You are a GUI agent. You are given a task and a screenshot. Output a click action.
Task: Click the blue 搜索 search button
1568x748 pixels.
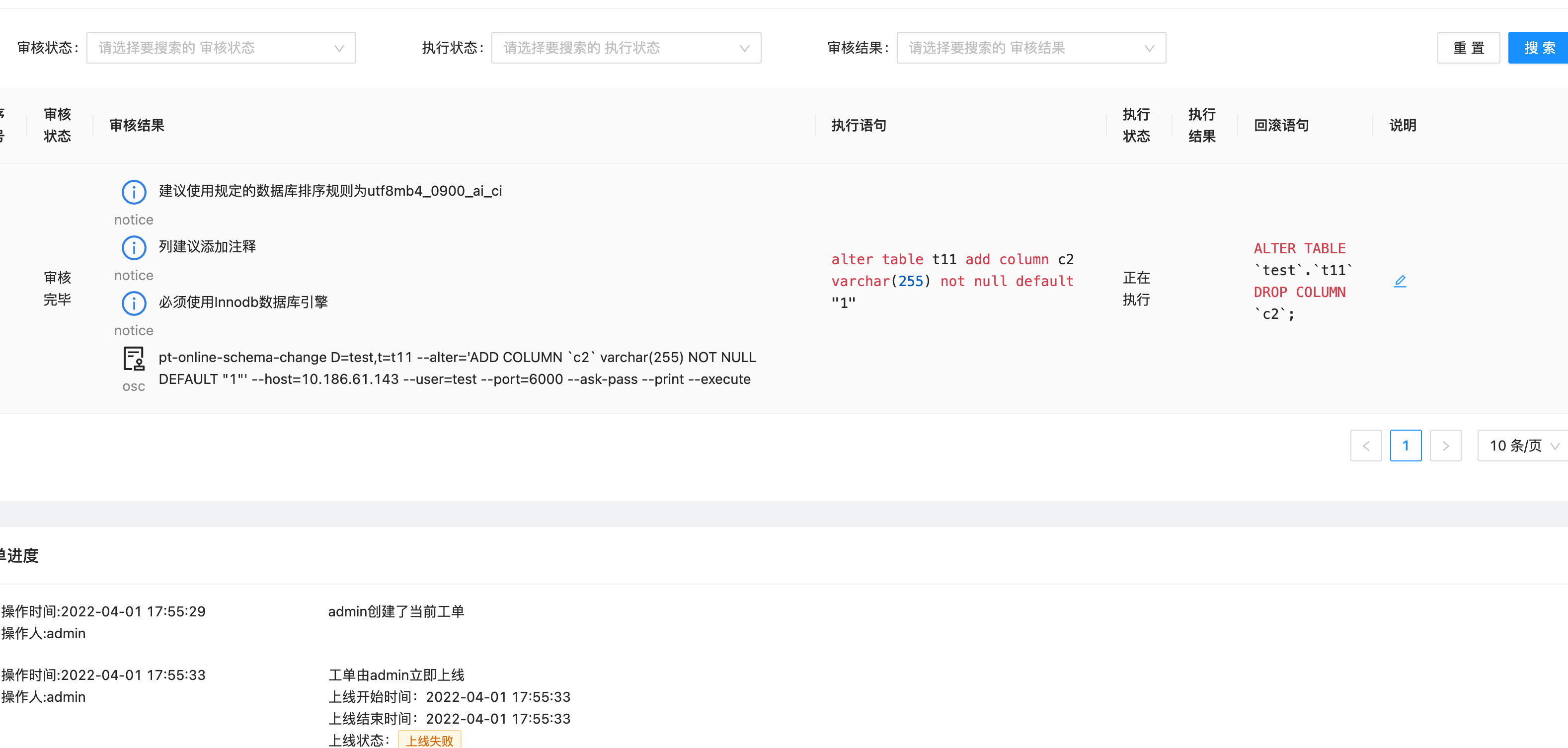[1538, 48]
